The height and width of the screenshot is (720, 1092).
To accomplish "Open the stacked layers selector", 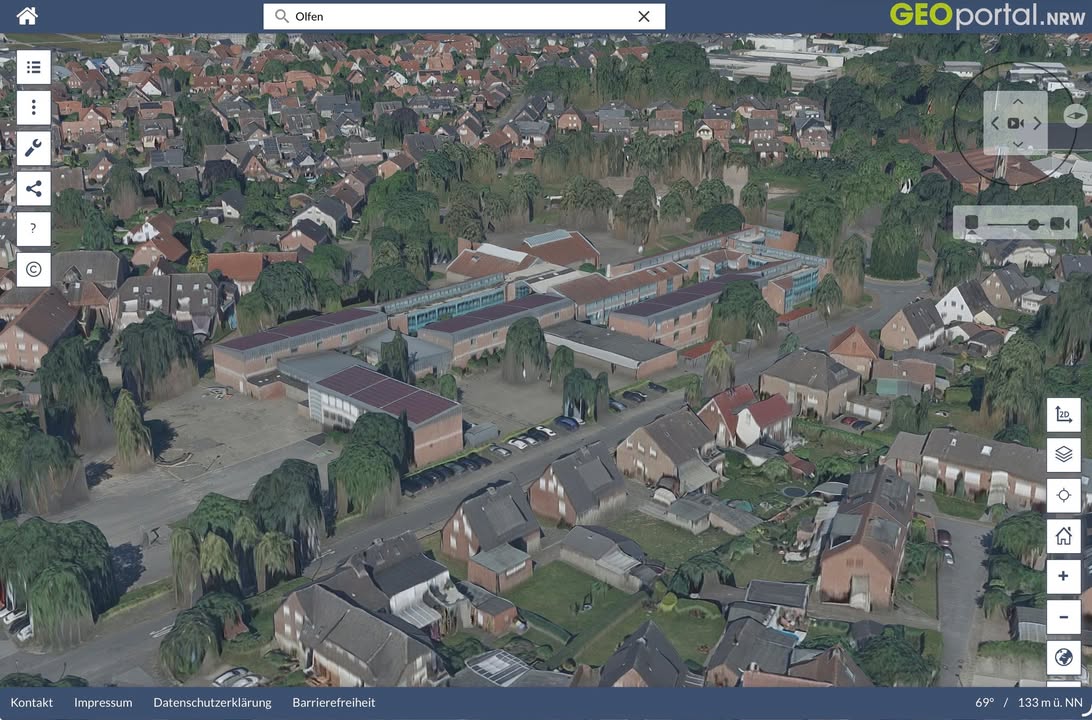I will click(x=1063, y=455).
